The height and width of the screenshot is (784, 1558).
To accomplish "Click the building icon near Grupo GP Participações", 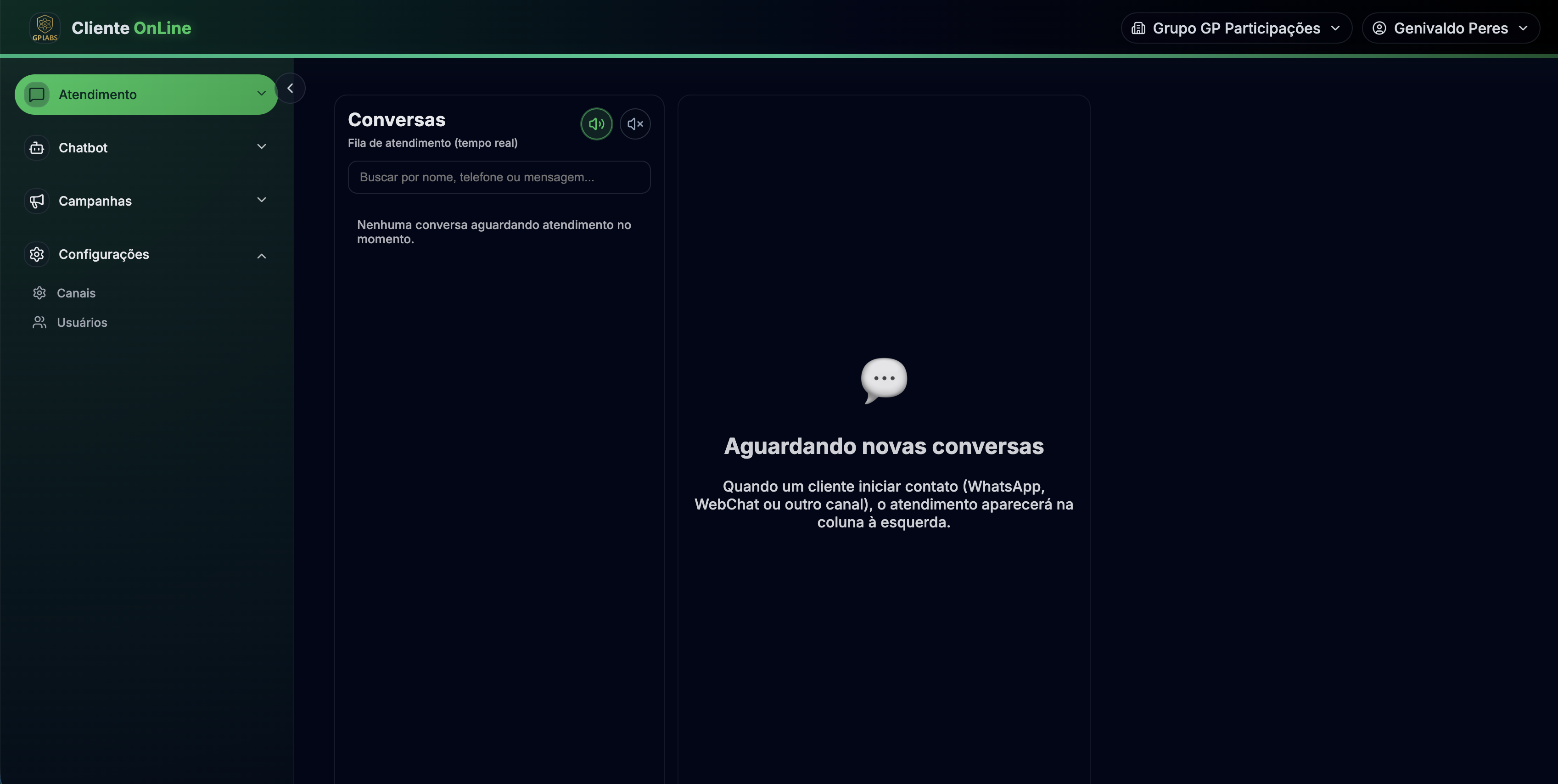I will [1139, 27].
